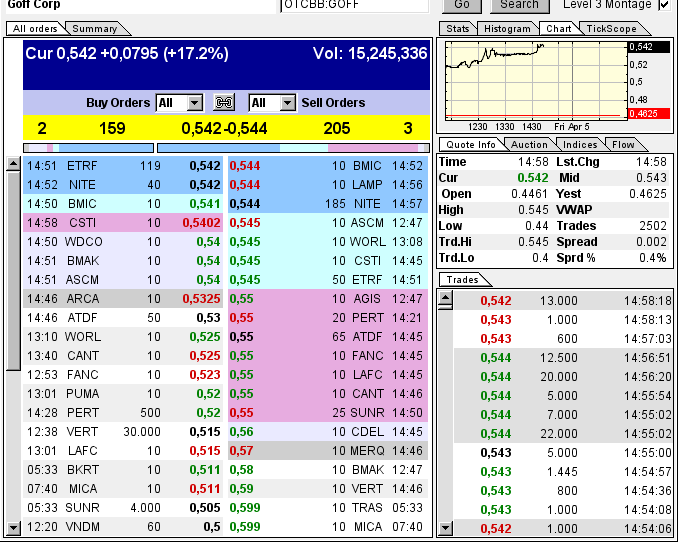Click the Go button
Viewport: 680px width, 543px height.
[462, 5]
